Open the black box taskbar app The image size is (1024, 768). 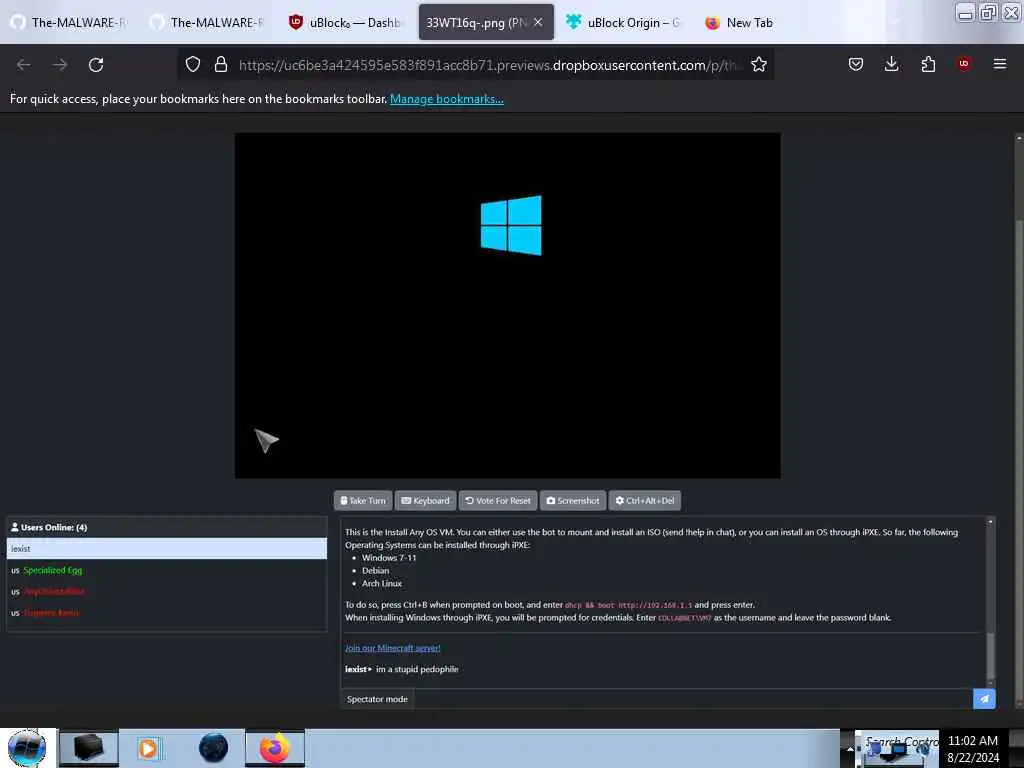click(89, 748)
